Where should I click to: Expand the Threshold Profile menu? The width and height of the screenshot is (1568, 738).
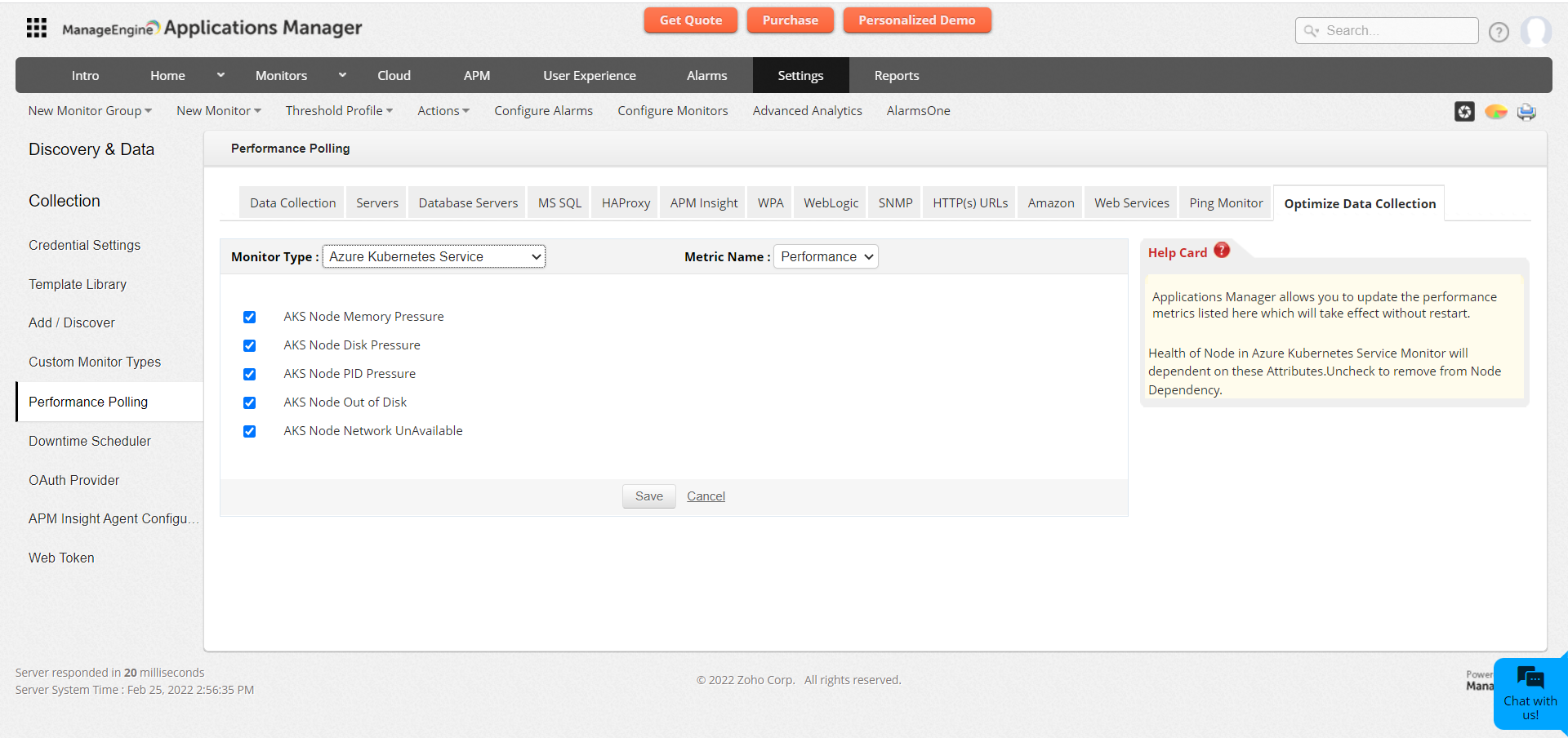338,111
